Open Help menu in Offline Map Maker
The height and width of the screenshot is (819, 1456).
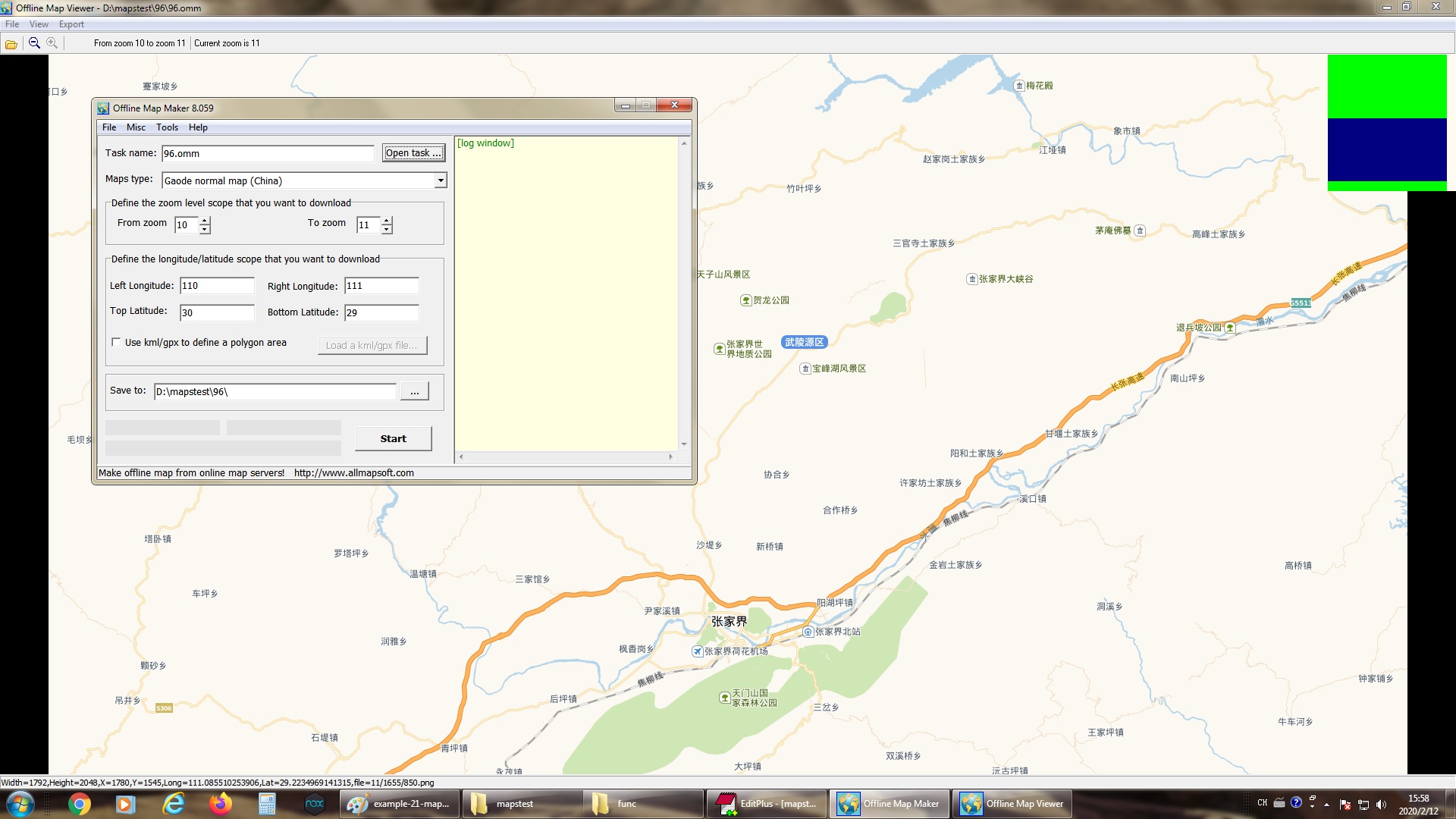point(198,127)
